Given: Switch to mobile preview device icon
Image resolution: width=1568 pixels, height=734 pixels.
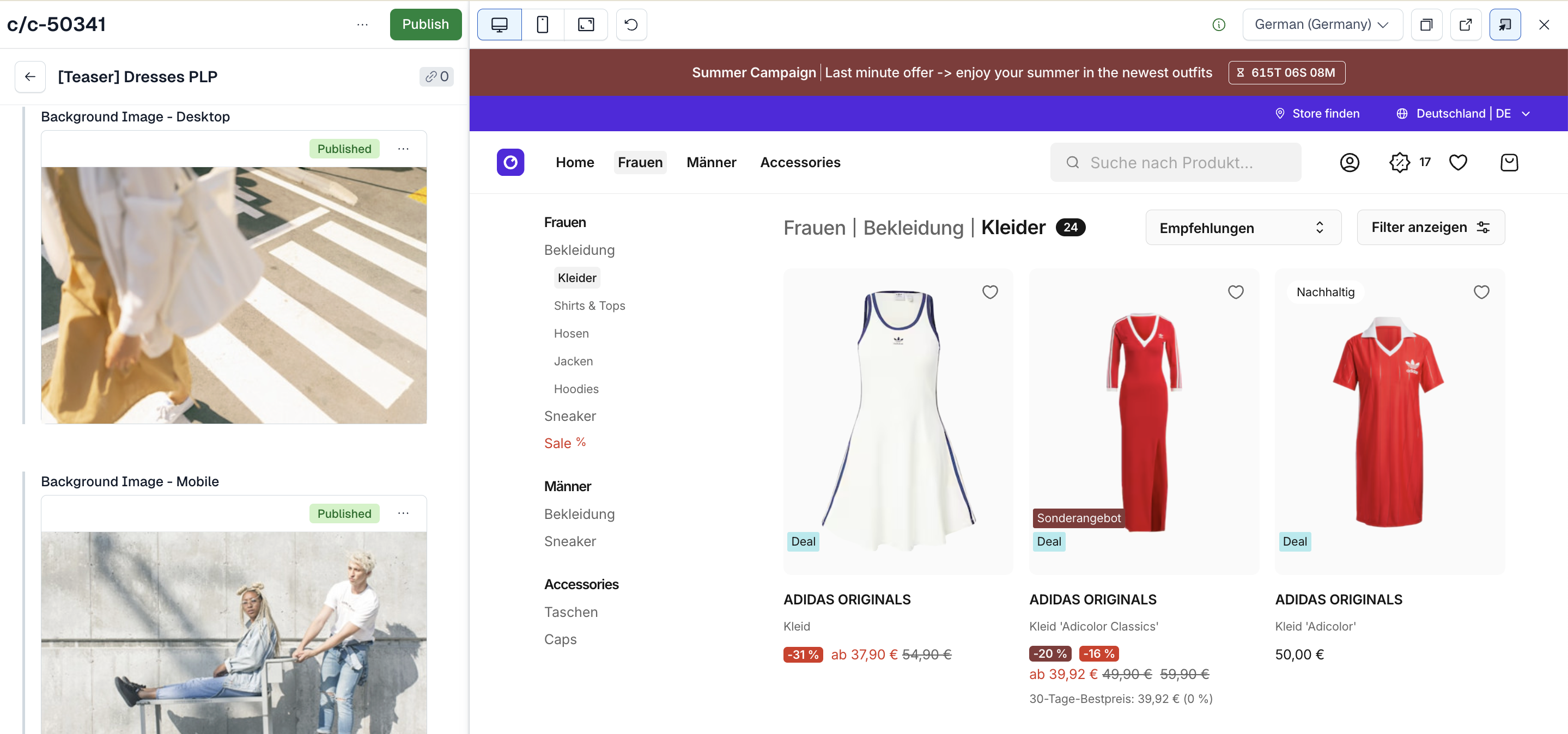Looking at the screenshot, I should pyautogui.click(x=542, y=25).
